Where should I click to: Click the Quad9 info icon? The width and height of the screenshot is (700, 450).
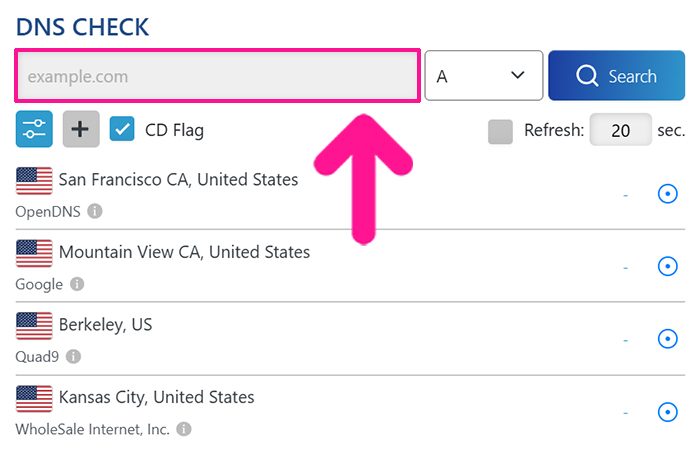tap(73, 356)
